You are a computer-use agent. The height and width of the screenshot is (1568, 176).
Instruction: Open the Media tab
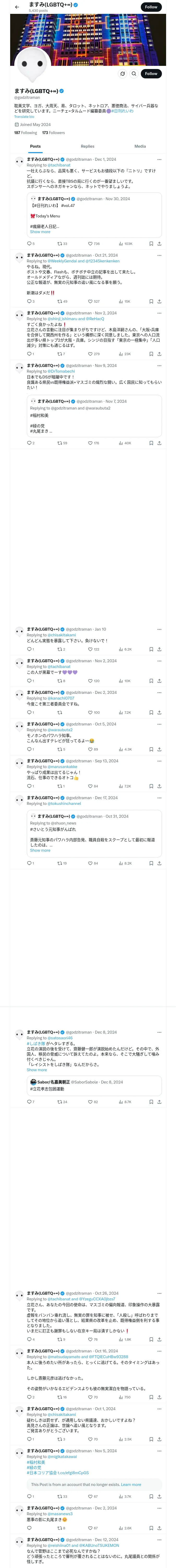point(139,146)
